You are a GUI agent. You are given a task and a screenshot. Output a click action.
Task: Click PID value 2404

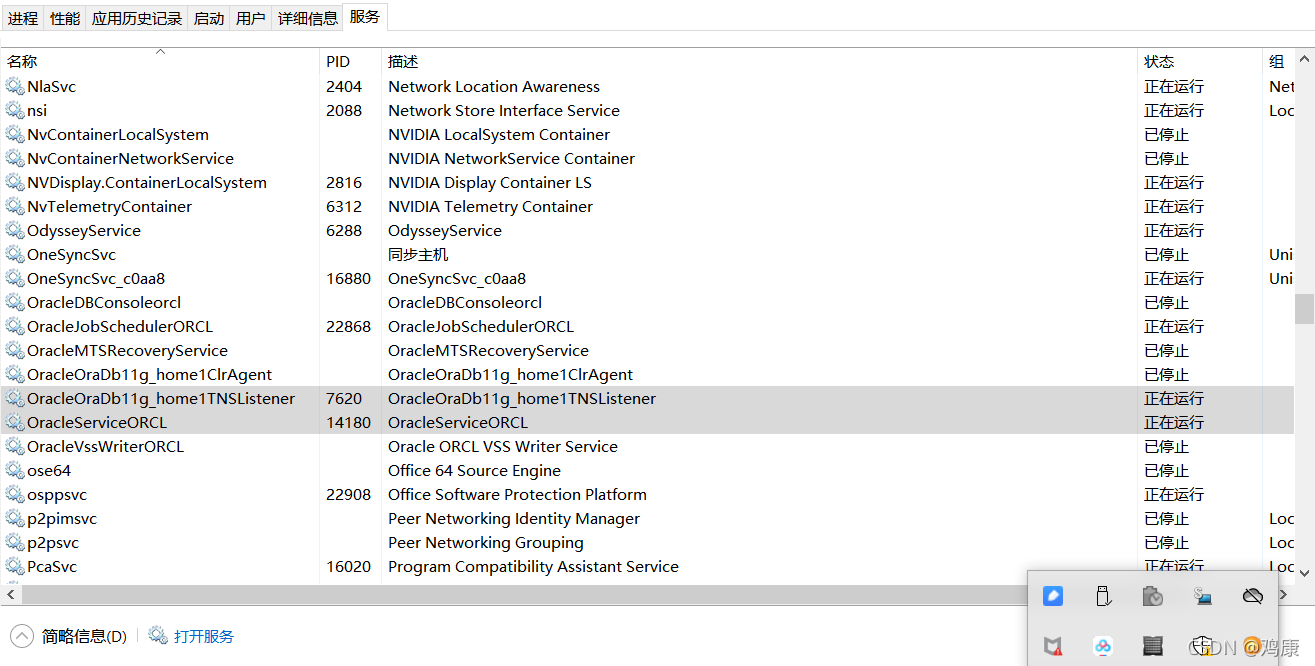pos(344,87)
